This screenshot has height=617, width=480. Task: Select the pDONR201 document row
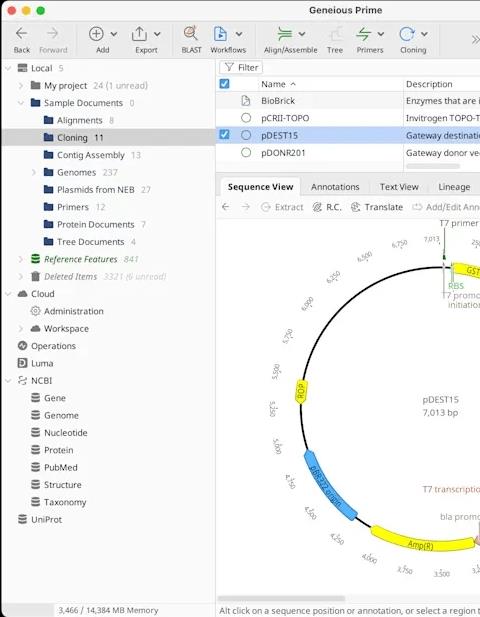point(348,153)
